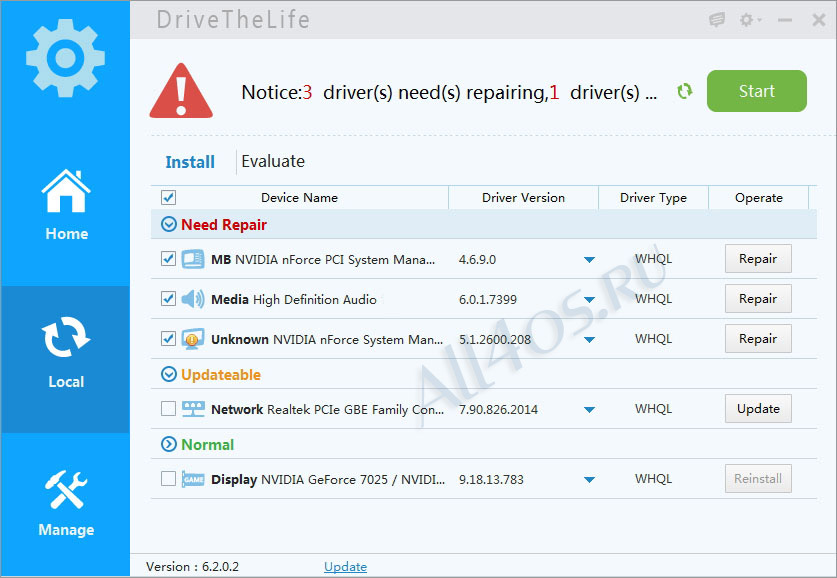The width and height of the screenshot is (837, 578).
Task: Click the WHQL type in the Media row
Action: tap(653, 298)
